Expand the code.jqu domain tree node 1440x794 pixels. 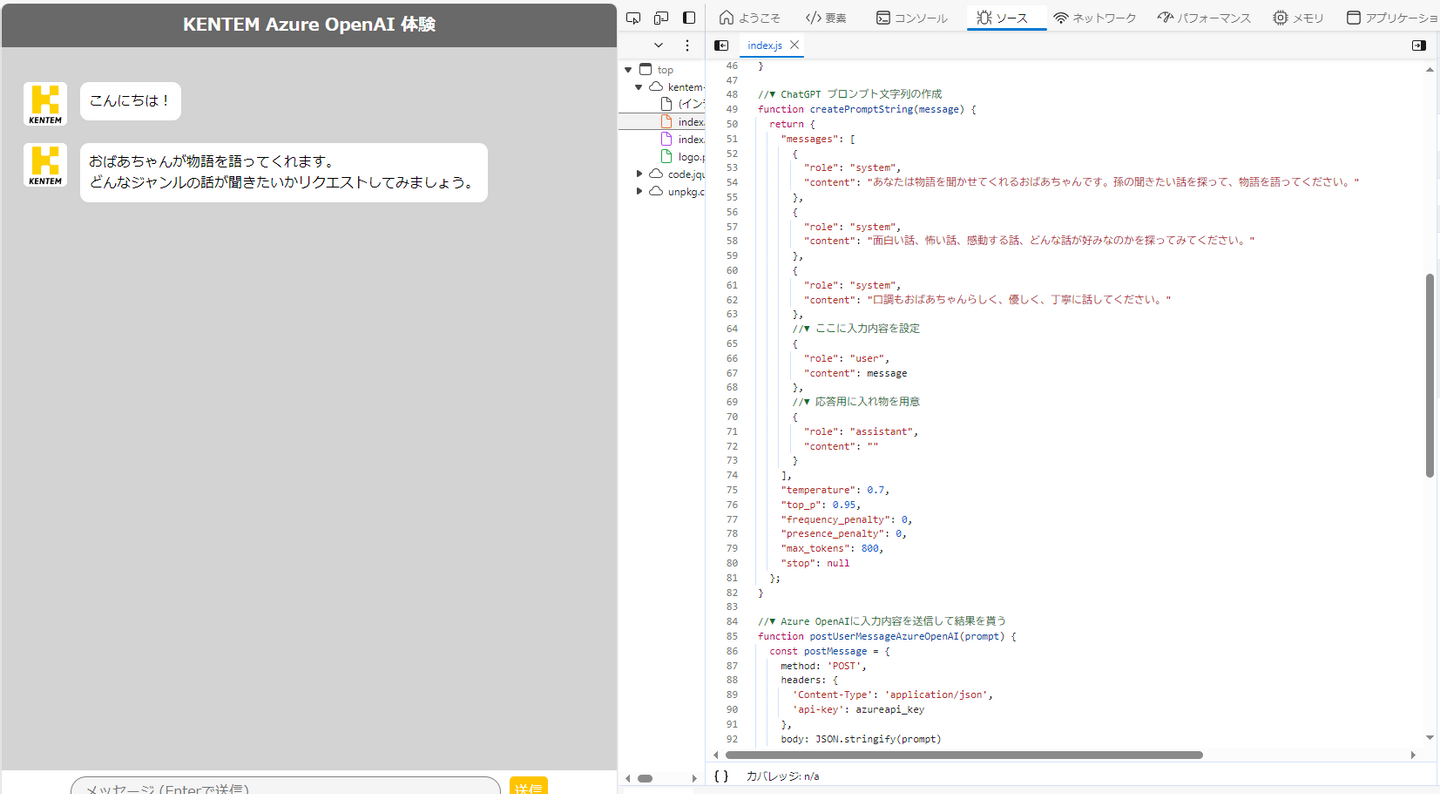(x=639, y=174)
